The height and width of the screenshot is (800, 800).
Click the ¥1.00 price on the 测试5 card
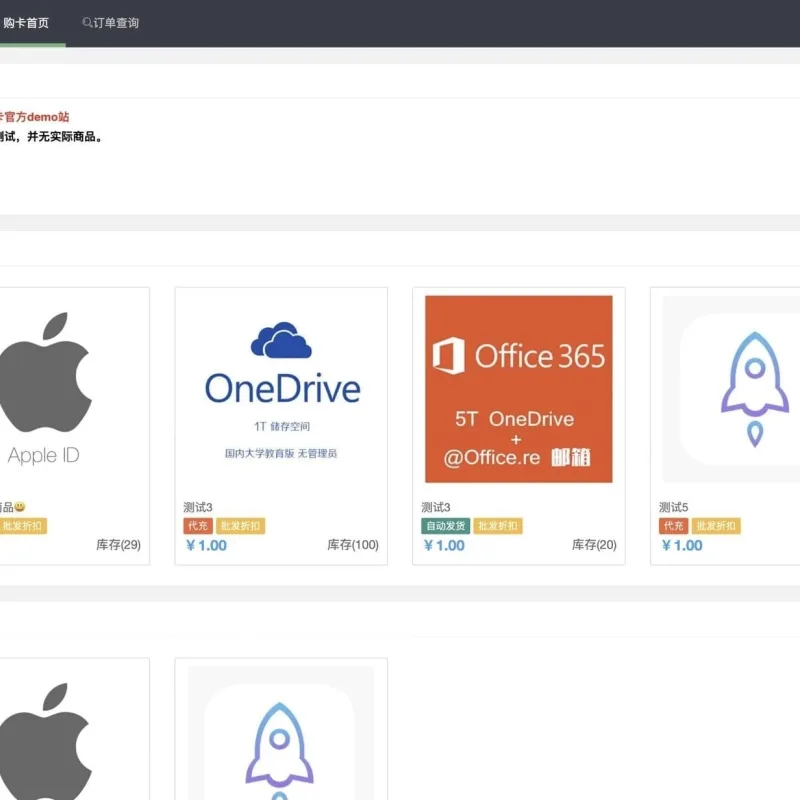682,545
